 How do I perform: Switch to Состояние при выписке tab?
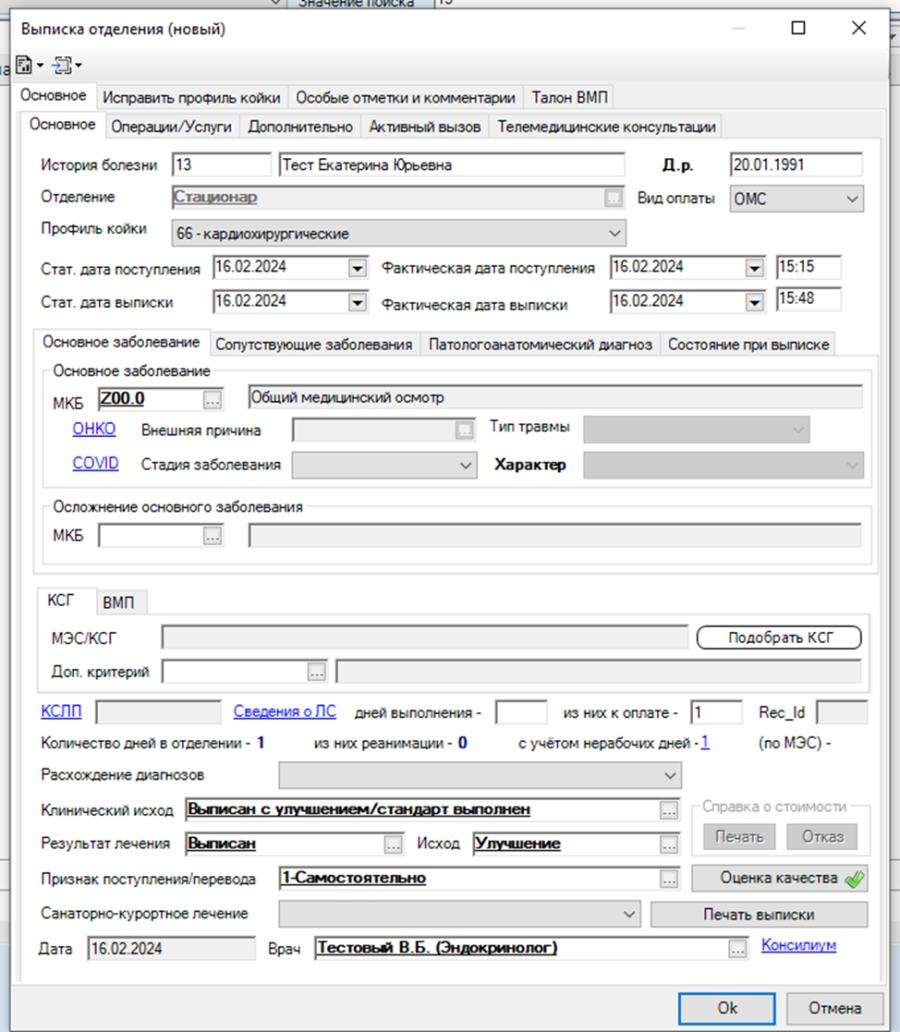[749, 344]
